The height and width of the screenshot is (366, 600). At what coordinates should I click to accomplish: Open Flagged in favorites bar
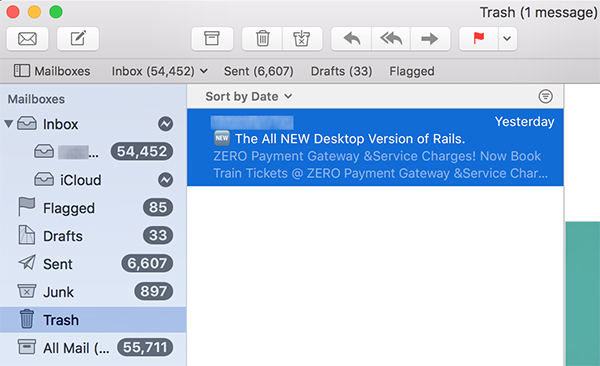click(412, 71)
